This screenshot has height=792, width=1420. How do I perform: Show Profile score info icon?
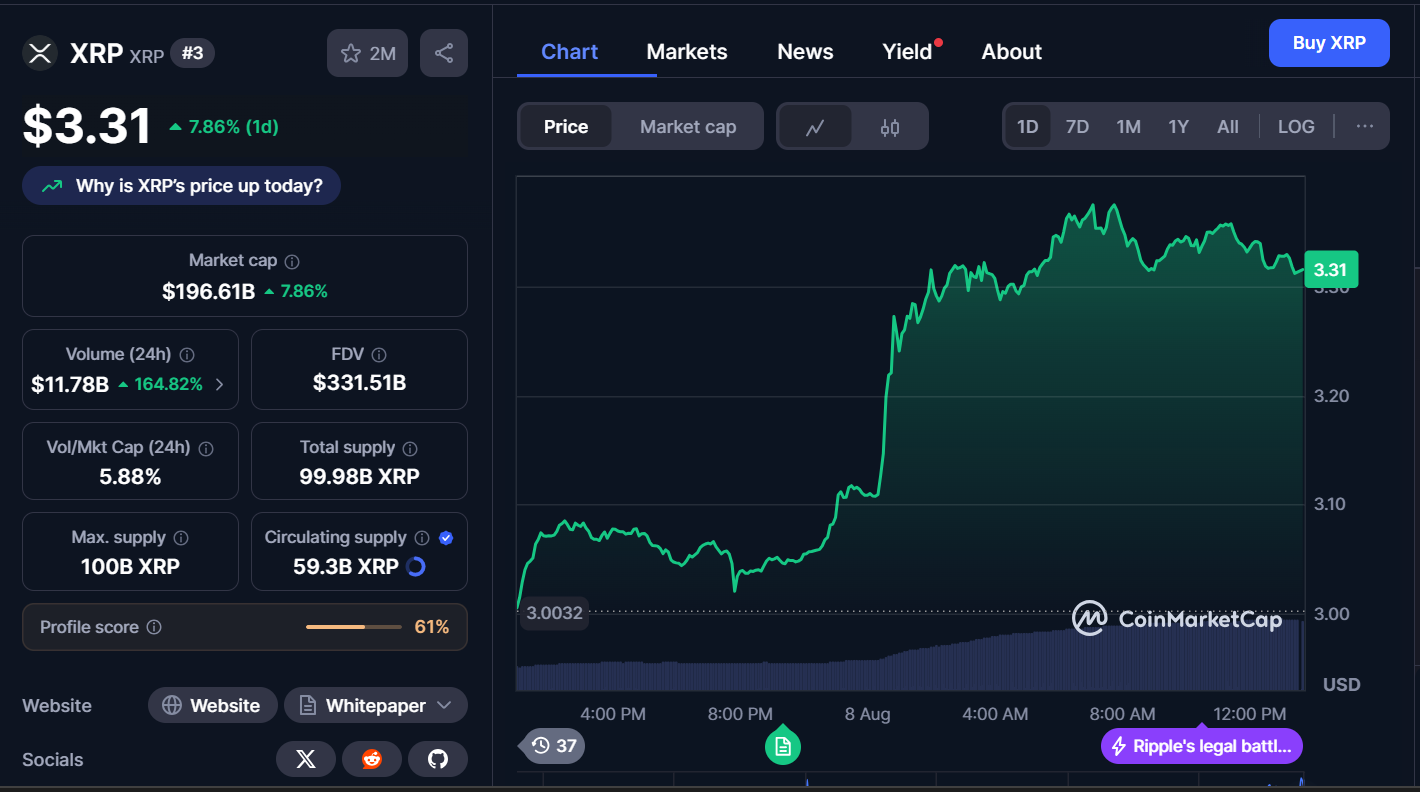click(154, 627)
